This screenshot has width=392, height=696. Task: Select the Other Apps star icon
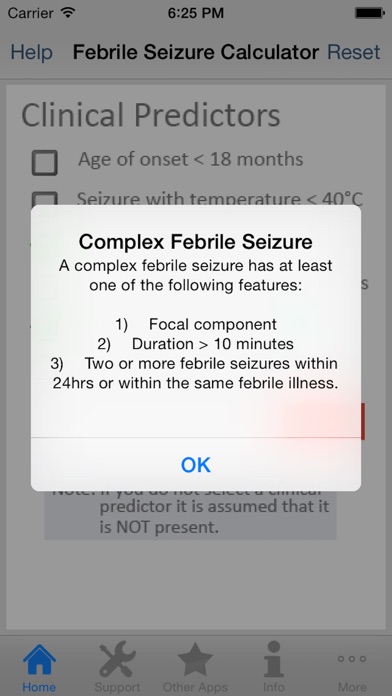pyautogui.click(x=195, y=659)
